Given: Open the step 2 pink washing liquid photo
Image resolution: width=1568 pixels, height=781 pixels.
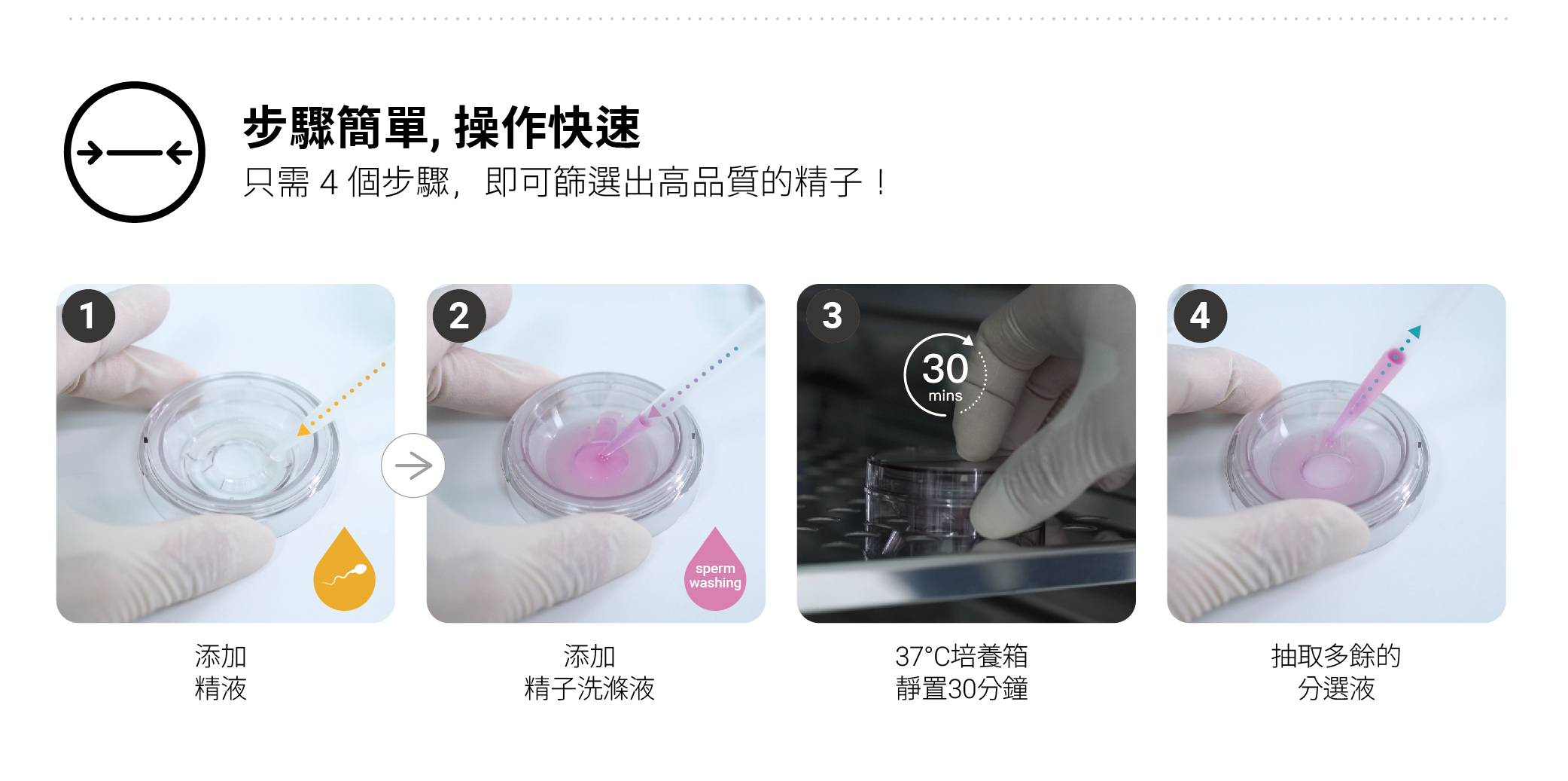Looking at the screenshot, I should pos(596,453).
